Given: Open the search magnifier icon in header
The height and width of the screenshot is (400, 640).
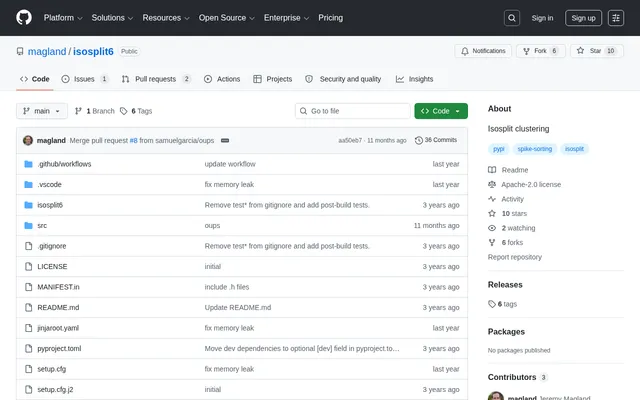Looking at the screenshot, I should (x=511, y=18).
